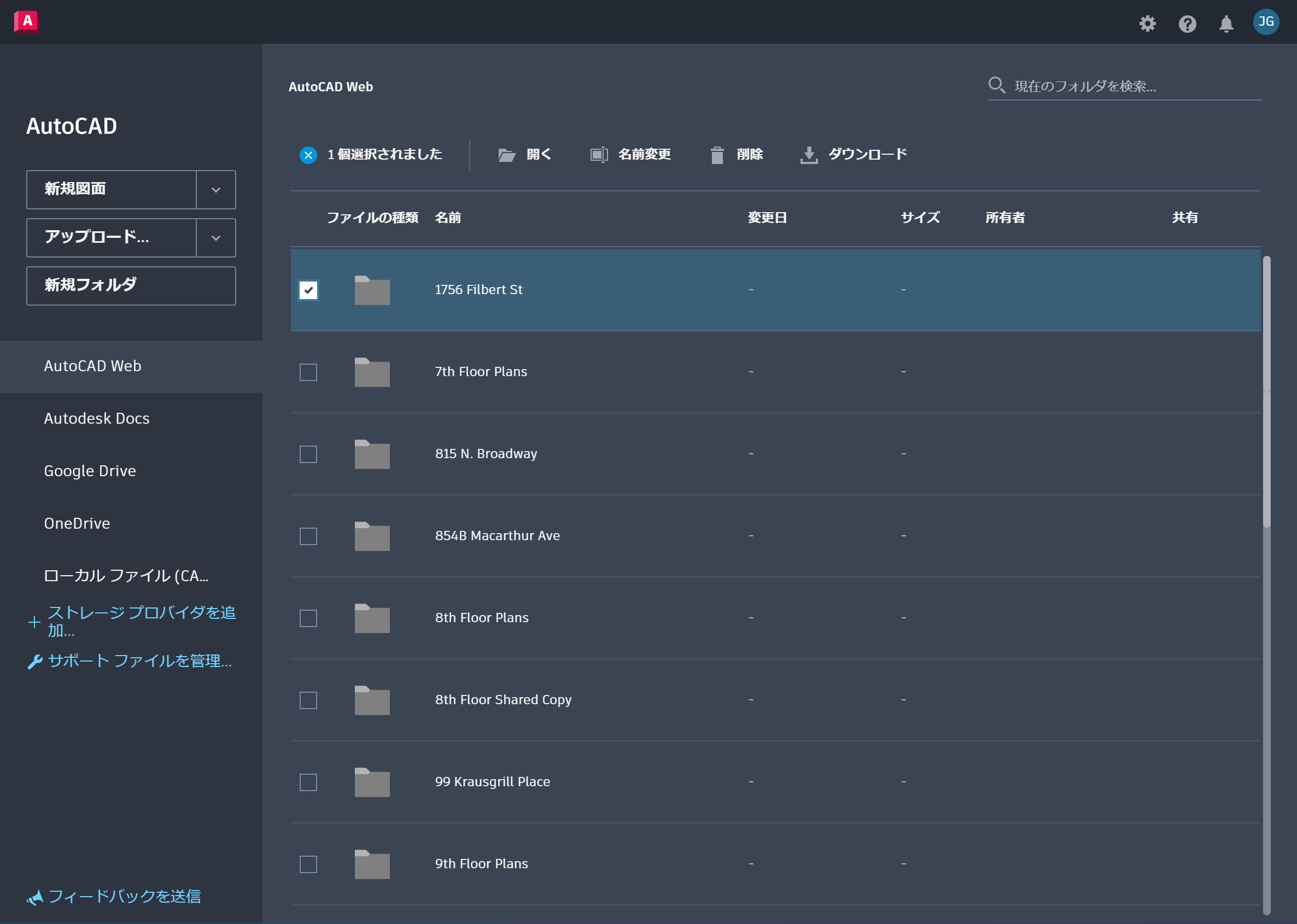
Task: Show notifications bell icon
Action: click(1226, 24)
